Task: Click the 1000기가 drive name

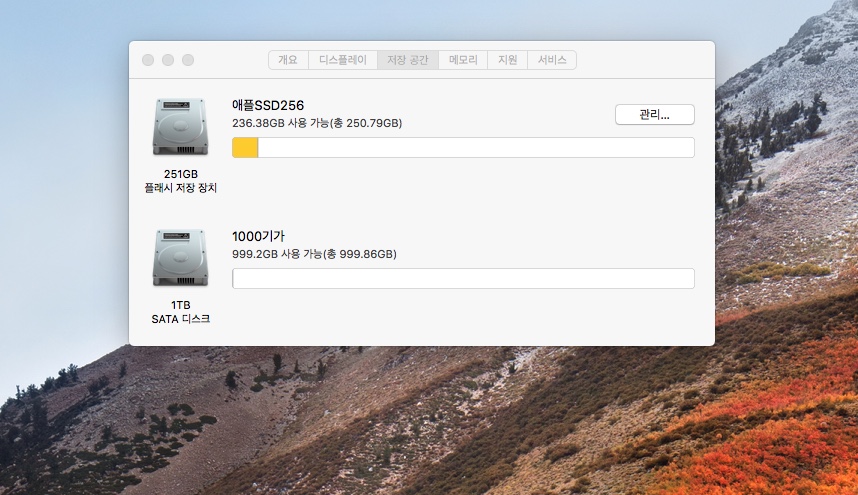Action: (x=259, y=236)
